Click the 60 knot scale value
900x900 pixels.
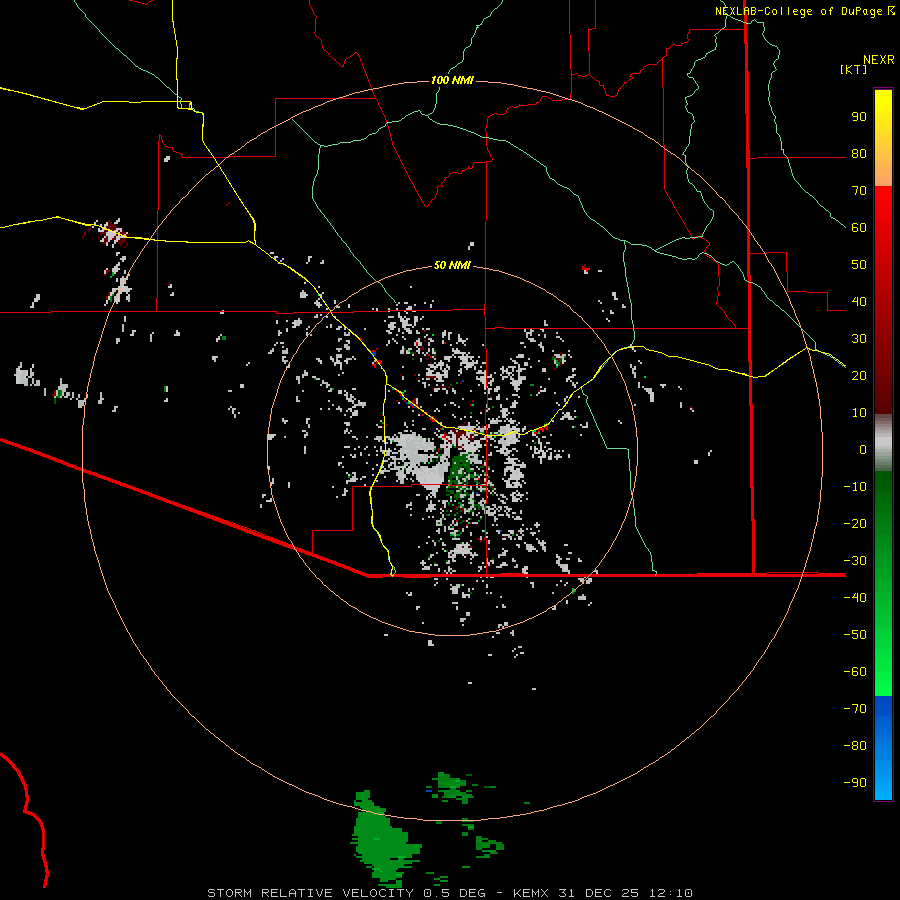pyautogui.click(x=859, y=227)
